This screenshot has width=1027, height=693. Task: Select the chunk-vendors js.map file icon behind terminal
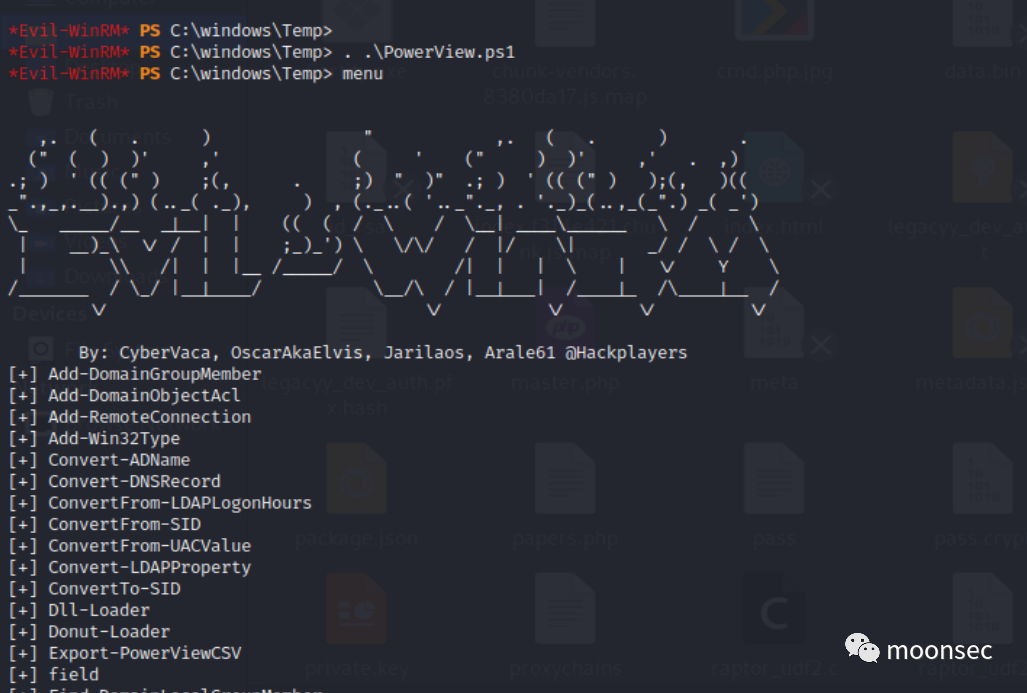coord(565,22)
